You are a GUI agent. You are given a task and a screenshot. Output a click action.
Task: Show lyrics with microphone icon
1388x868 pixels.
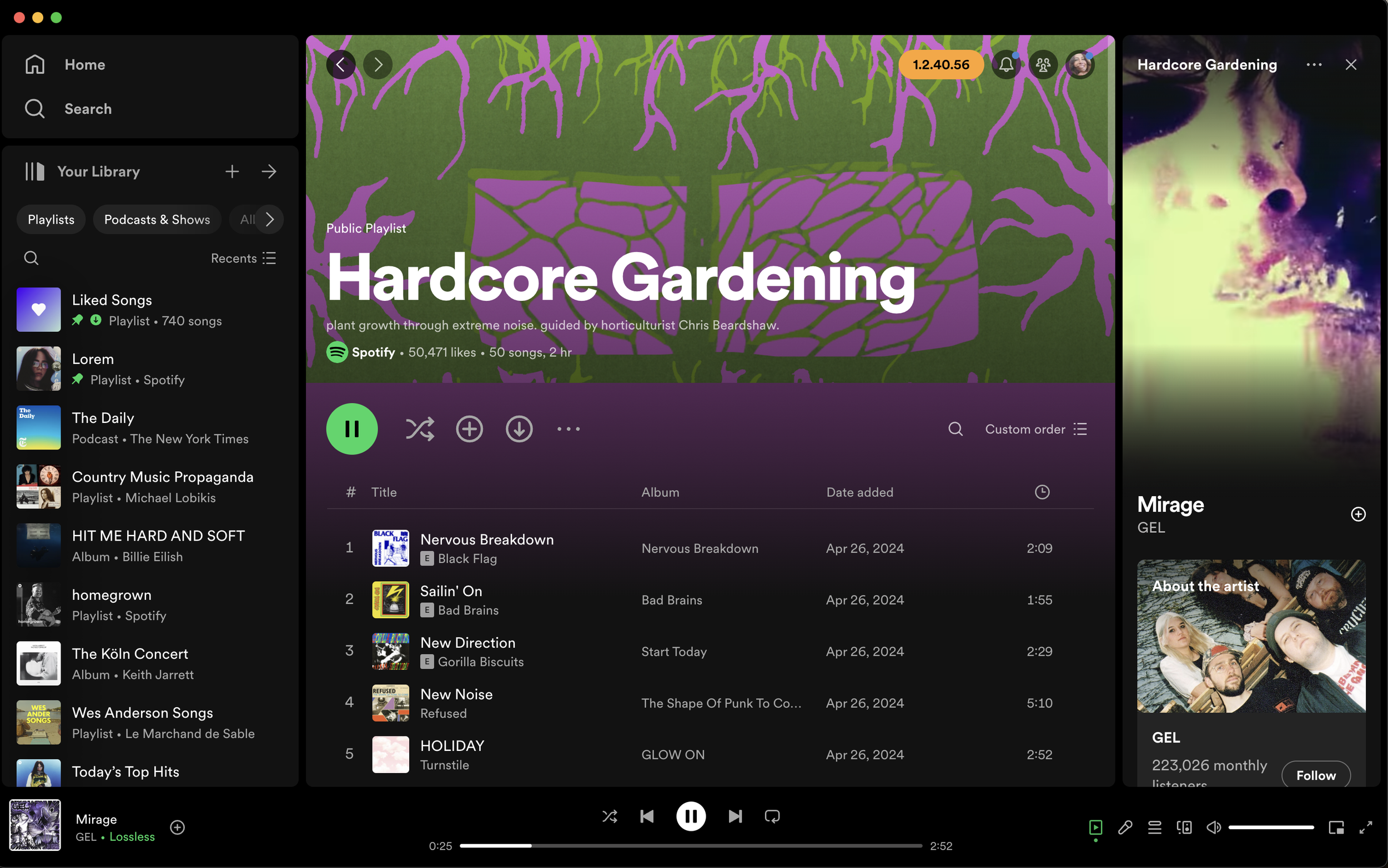tap(1125, 827)
